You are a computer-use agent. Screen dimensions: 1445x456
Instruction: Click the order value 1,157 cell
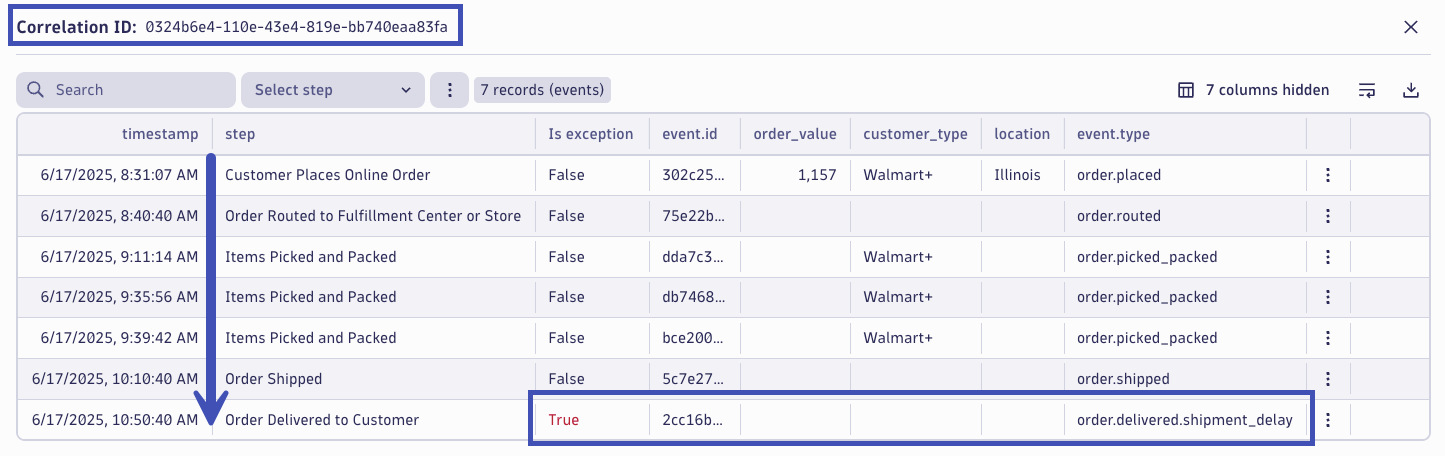click(x=817, y=175)
